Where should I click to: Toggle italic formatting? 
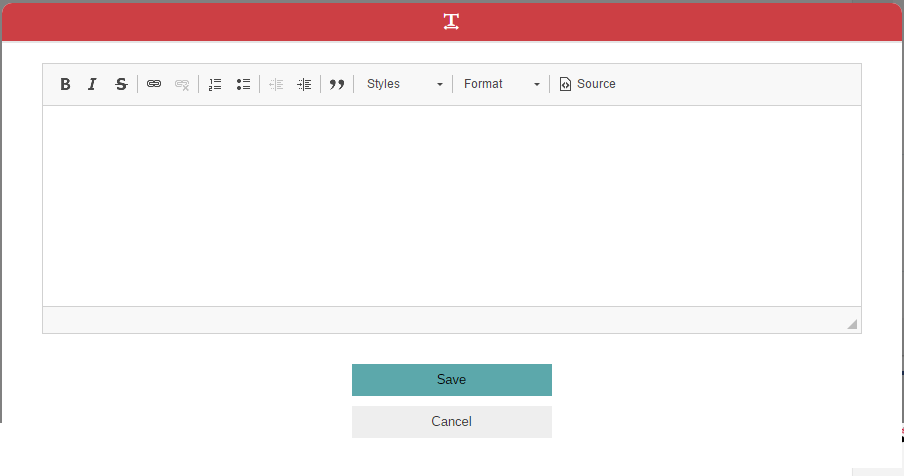[x=92, y=84]
